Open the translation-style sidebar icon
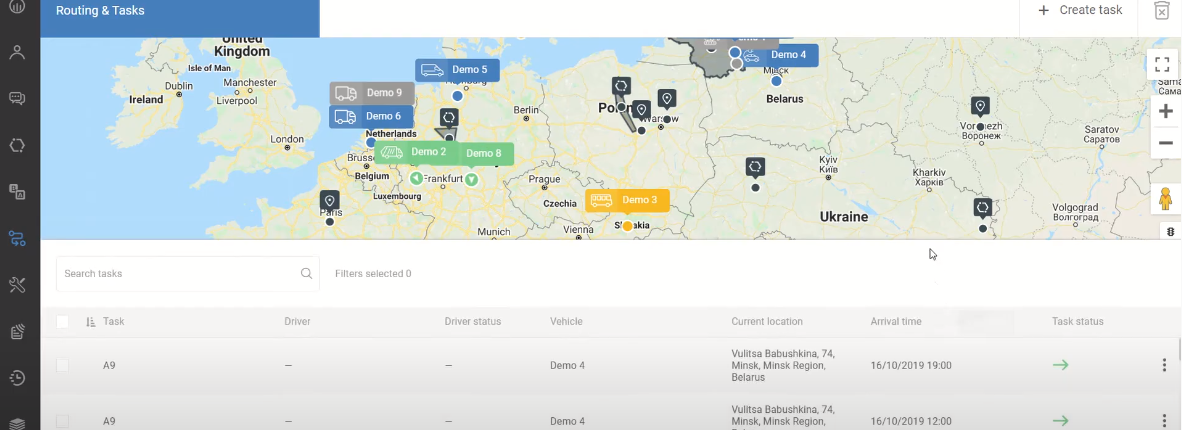This screenshot has width=1182, height=430. (x=17, y=192)
